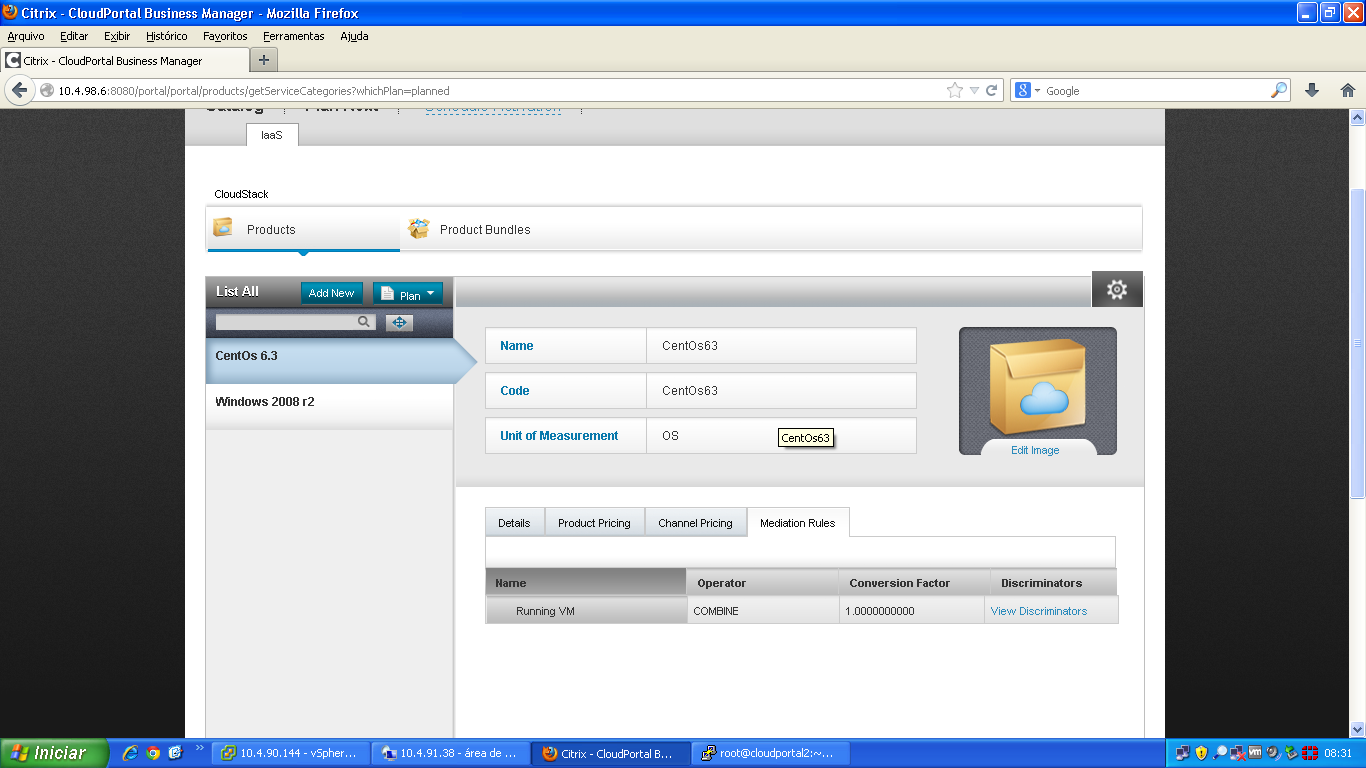This screenshot has height=768, width=1366.
Task: Select CentOs 6.3 in product list
Action: [x=330, y=360]
